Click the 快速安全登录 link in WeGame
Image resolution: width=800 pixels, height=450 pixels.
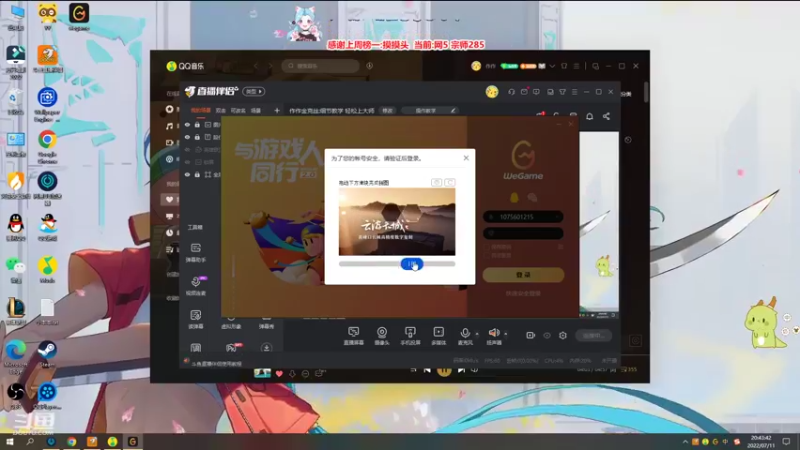(523, 293)
